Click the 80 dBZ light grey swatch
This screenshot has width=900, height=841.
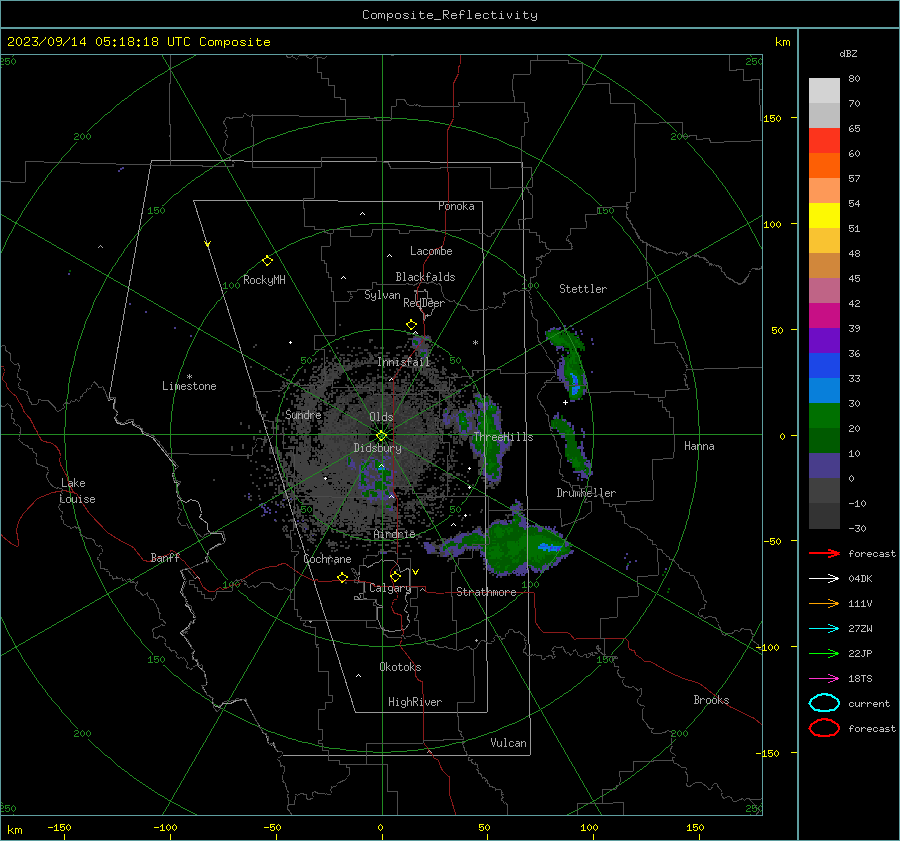click(824, 90)
